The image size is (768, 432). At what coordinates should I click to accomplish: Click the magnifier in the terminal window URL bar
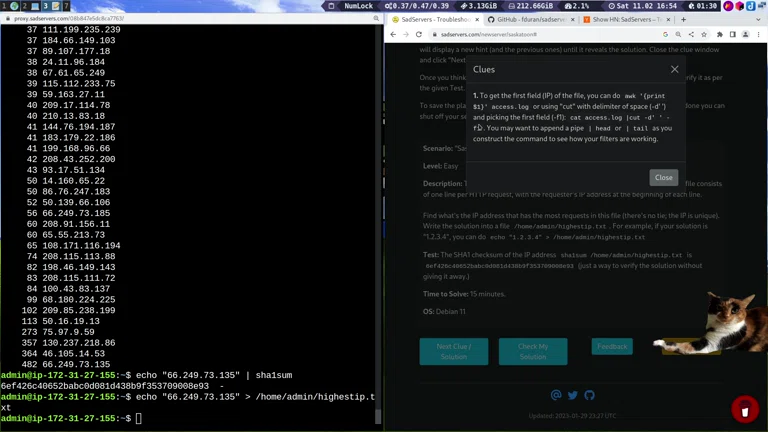click(376, 19)
